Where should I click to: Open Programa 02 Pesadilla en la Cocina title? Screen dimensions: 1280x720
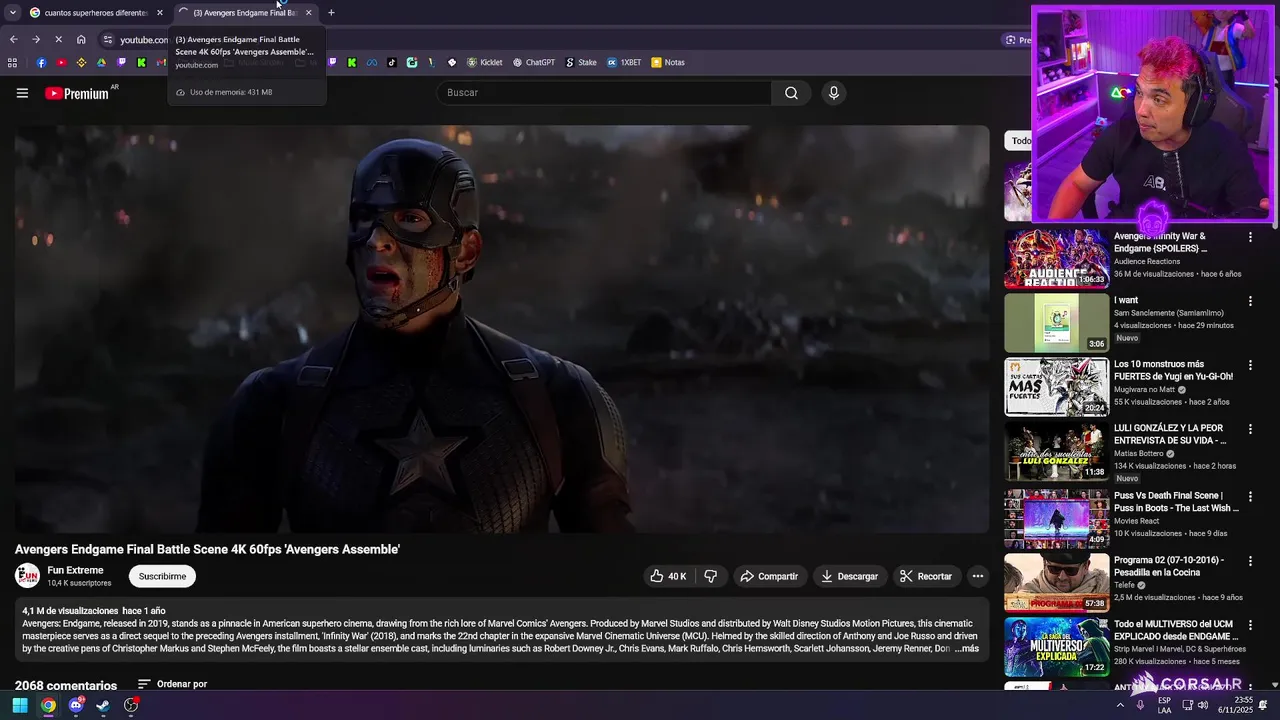1169,566
